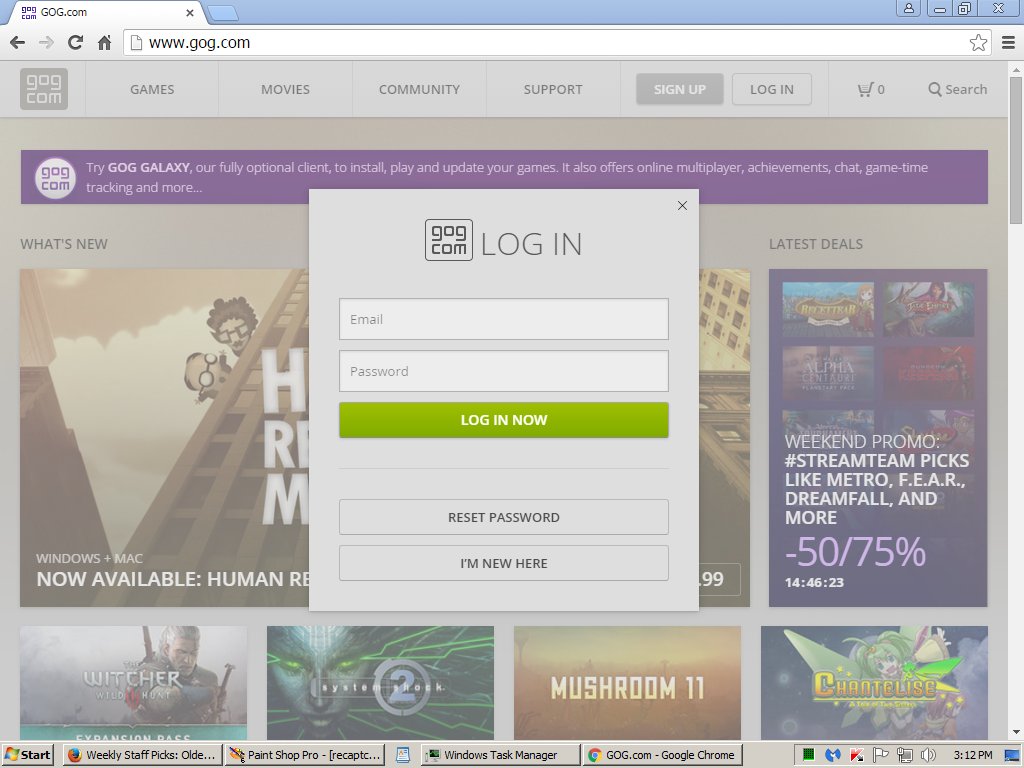Click the Windows Start button
Viewport: 1024px width, 768px height.
click(x=28, y=755)
